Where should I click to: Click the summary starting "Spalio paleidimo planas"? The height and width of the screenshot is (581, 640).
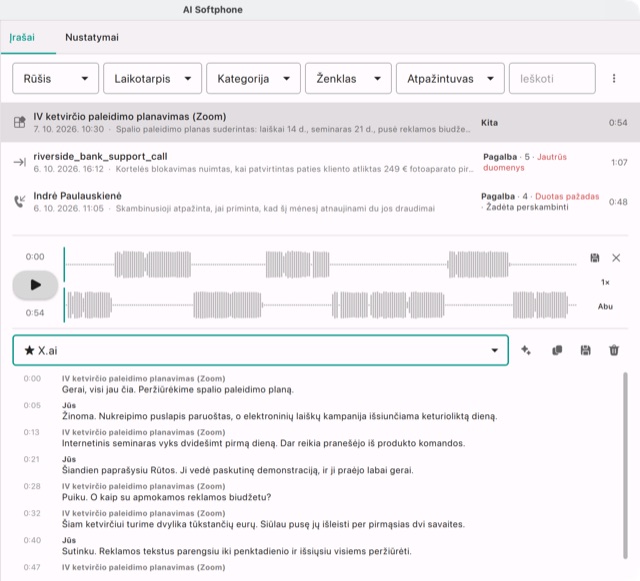click(x=293, y=129)
